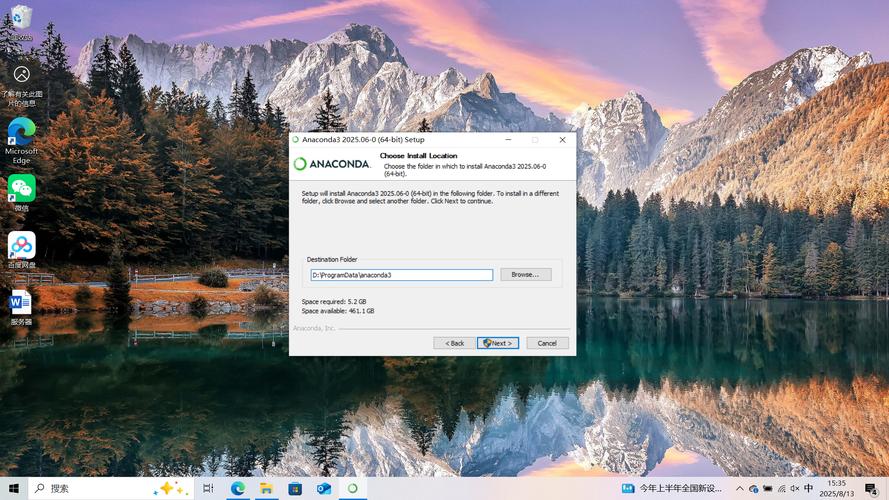This screenshot has height=500, width=889.
Task: Show hidden system tray icons
Action: point(739,488)
